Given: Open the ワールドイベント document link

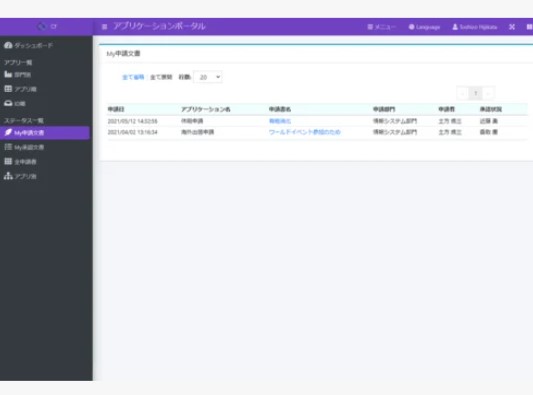Looking at the screenshot, I should (305, 132).
